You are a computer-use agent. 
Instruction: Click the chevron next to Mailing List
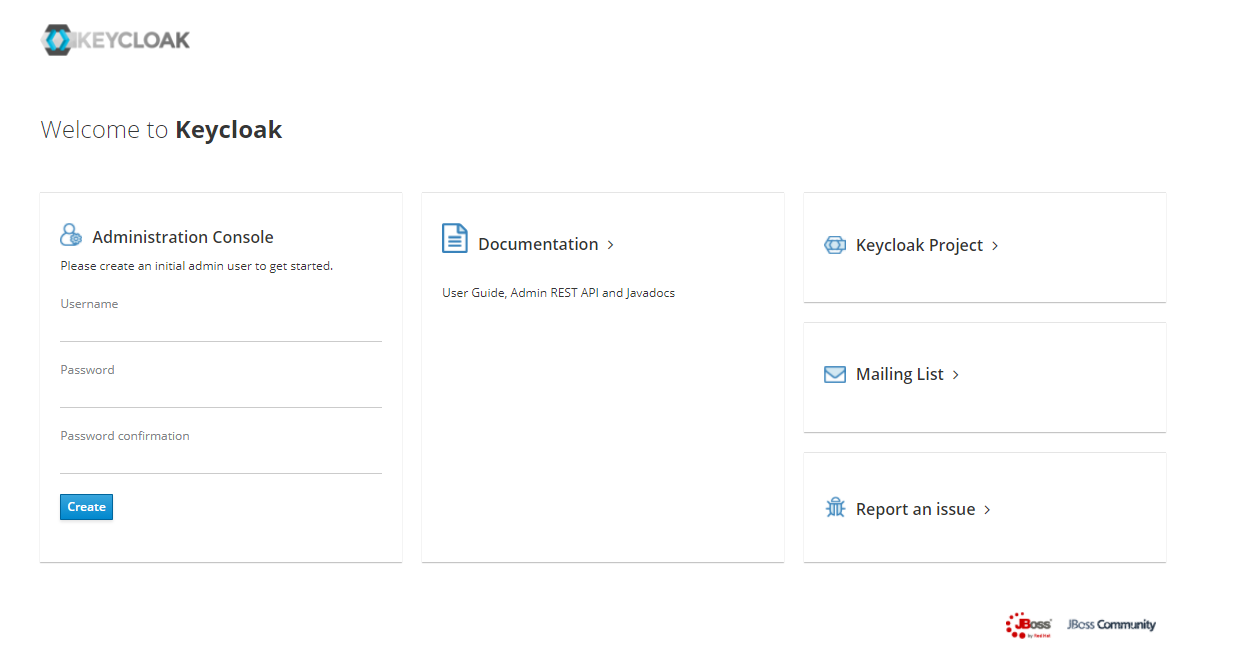tap(956, 375)
